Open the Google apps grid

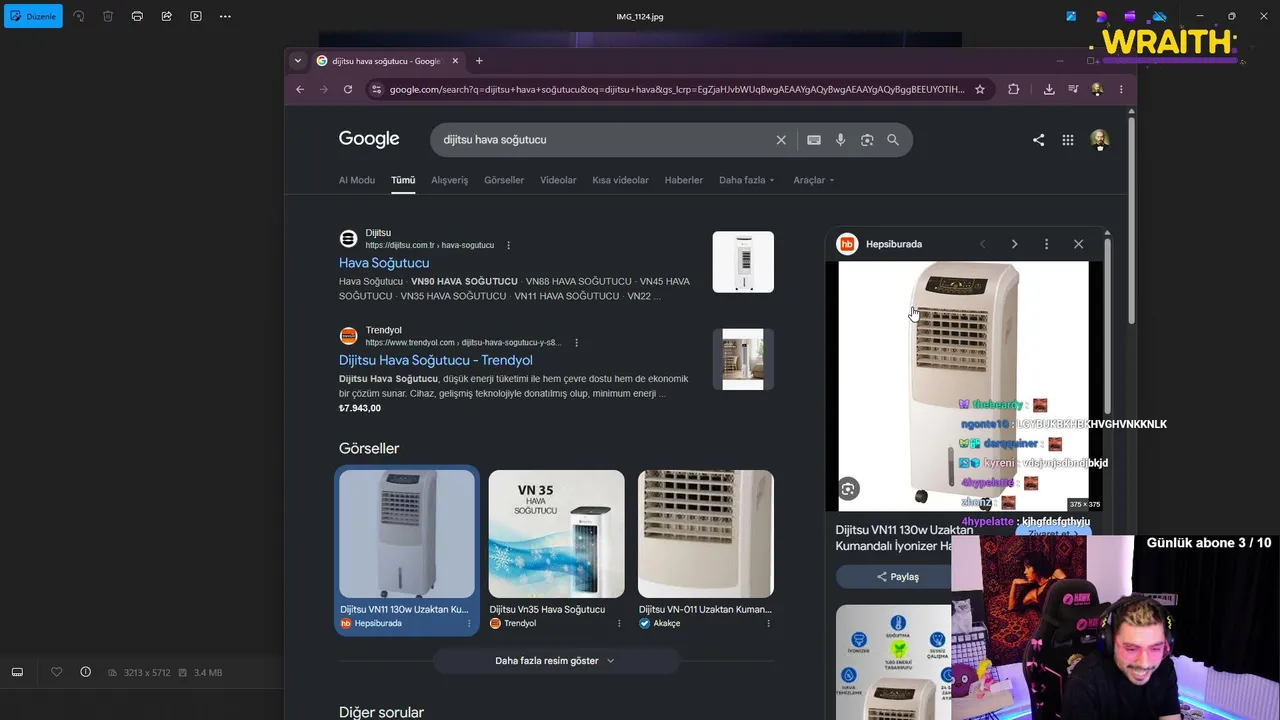pos(1068,140)
